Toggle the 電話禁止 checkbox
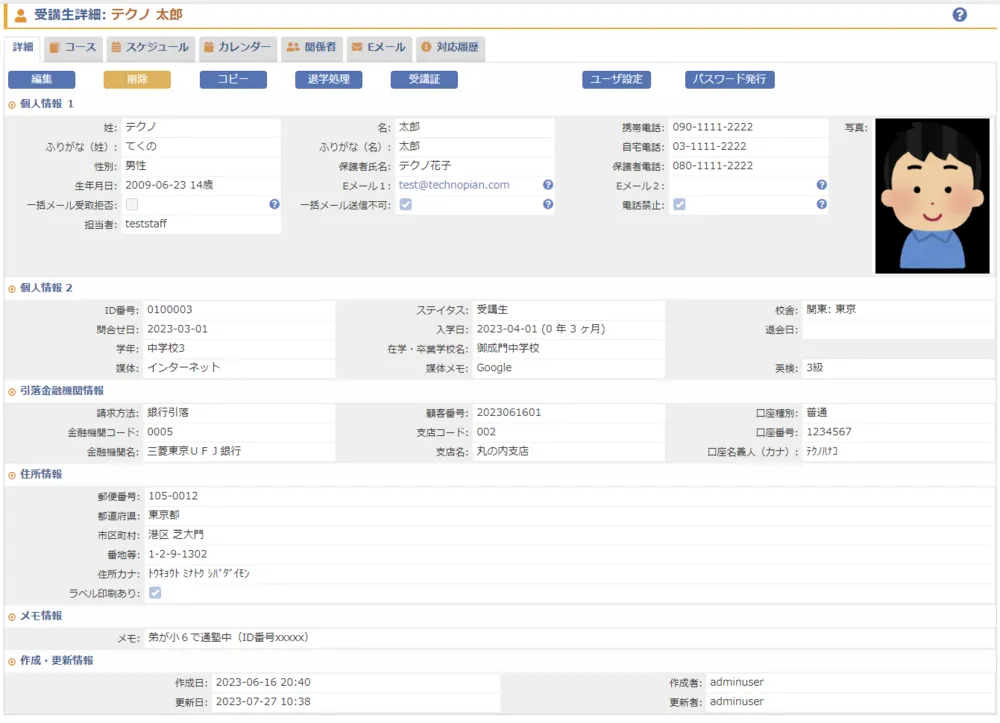The height and width of the screenshot is (723, 1000). tap(679, 204)
